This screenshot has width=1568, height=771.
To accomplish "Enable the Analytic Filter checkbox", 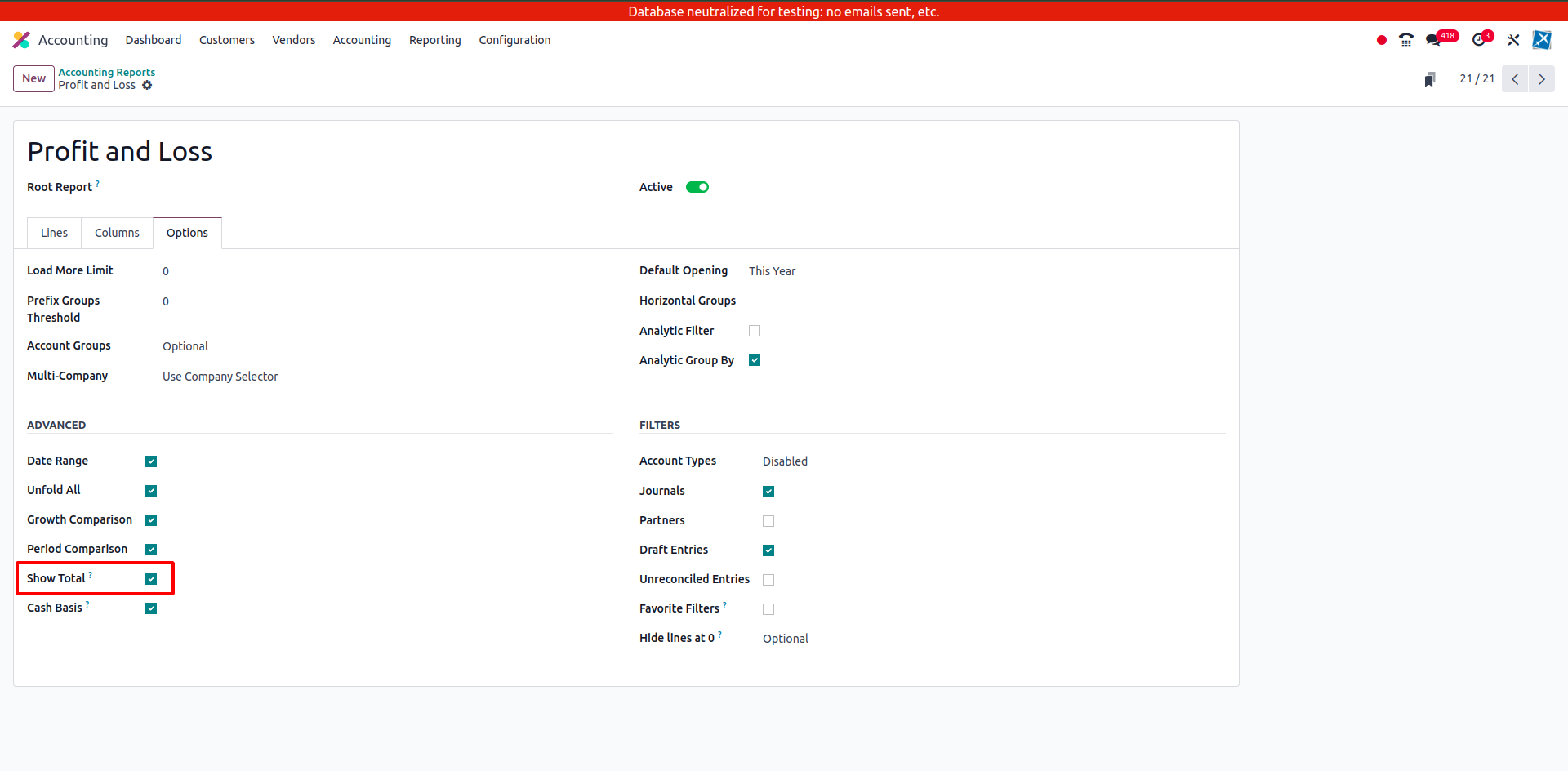I will (x=755, y=331).
